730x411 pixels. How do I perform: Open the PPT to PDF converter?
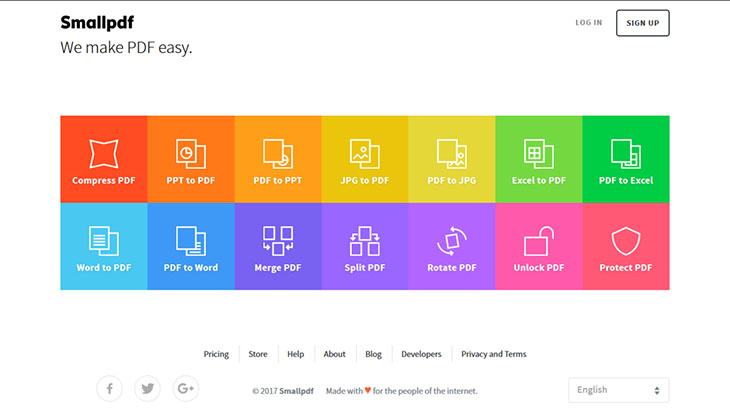pyautogui.click(x=191, y=159)
